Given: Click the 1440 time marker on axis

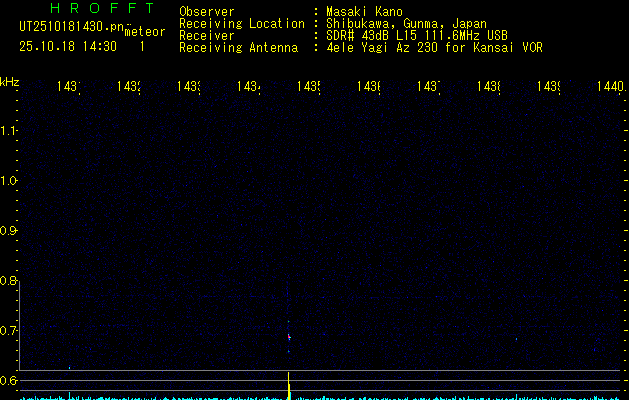Looking at the screenshot, I should (x=611, y=86).
